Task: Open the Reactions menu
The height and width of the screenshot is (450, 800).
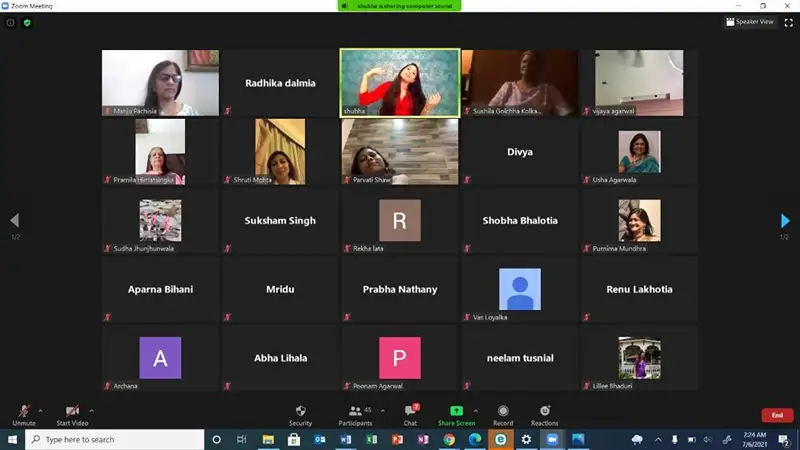Action: tap(544, 412)
